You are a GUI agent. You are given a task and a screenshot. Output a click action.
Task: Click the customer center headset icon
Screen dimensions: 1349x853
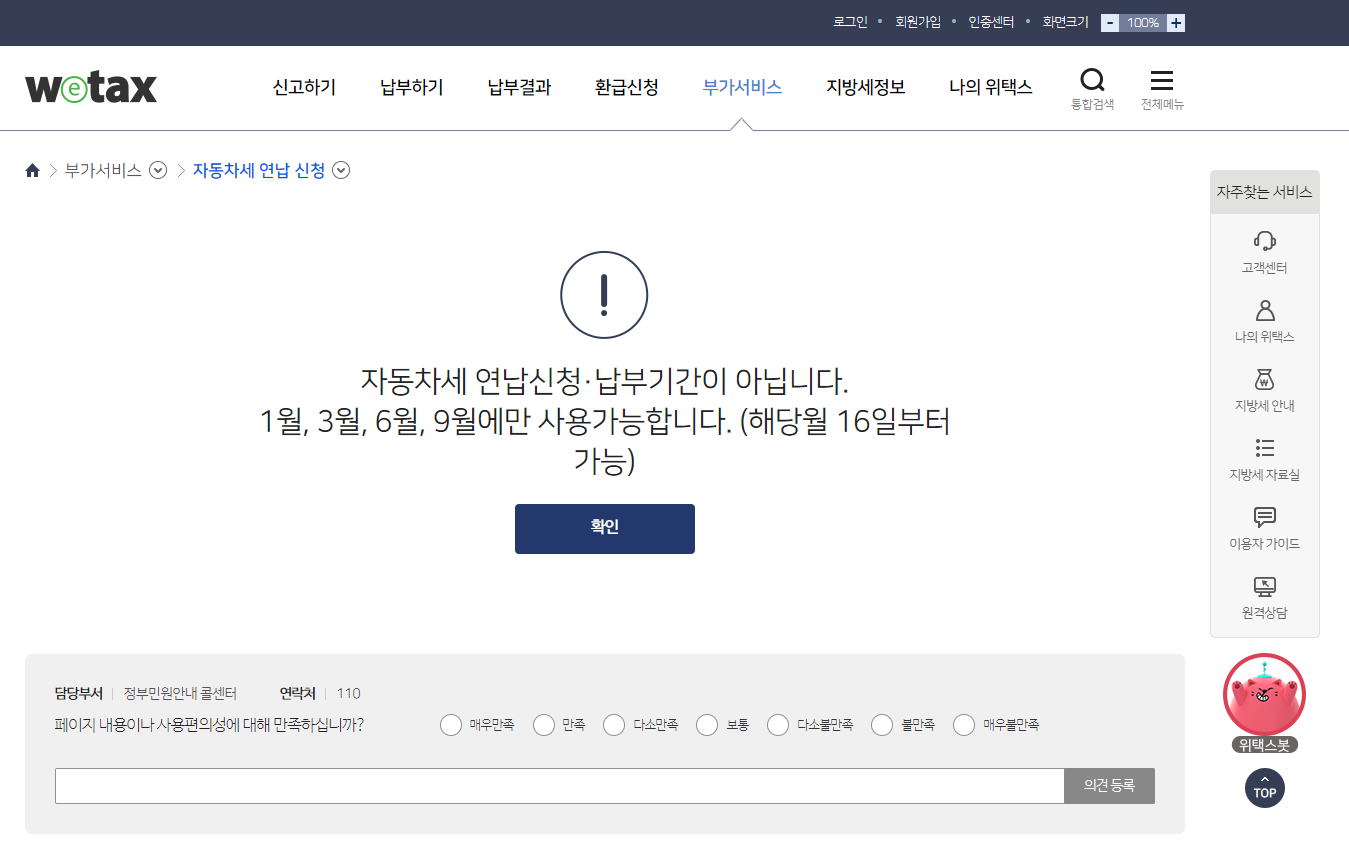coord(1264,240)
